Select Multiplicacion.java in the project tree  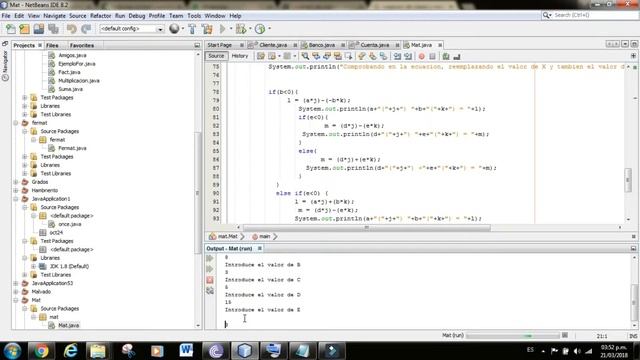coord(78,81)
